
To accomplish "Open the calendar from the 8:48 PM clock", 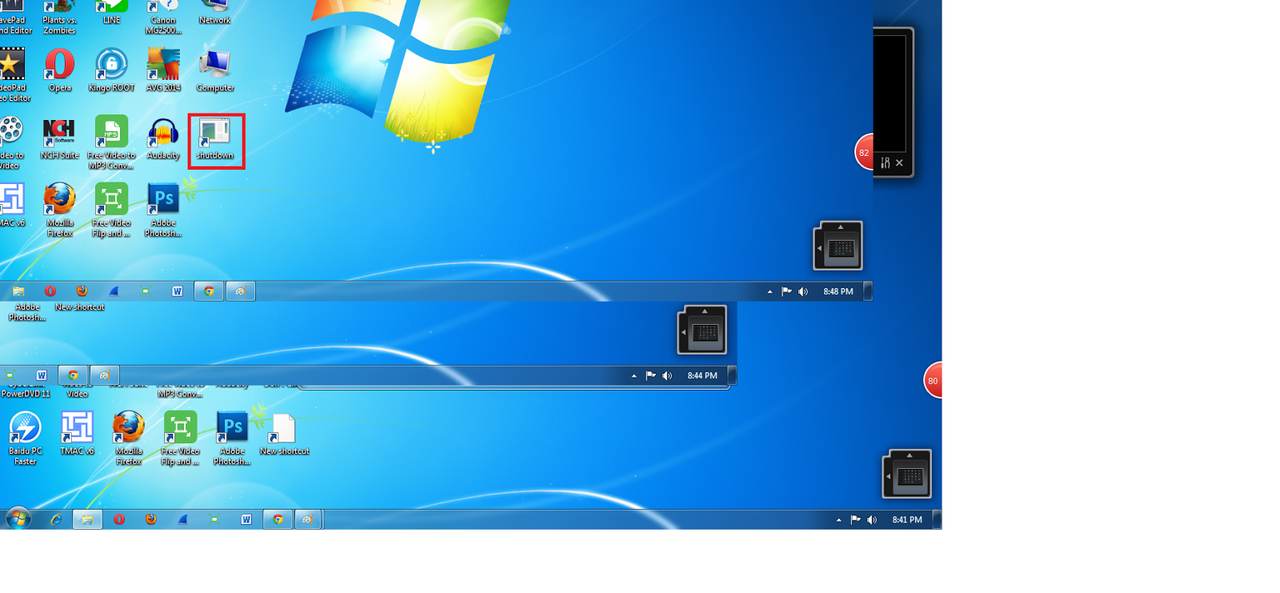I will pos(838,292).
